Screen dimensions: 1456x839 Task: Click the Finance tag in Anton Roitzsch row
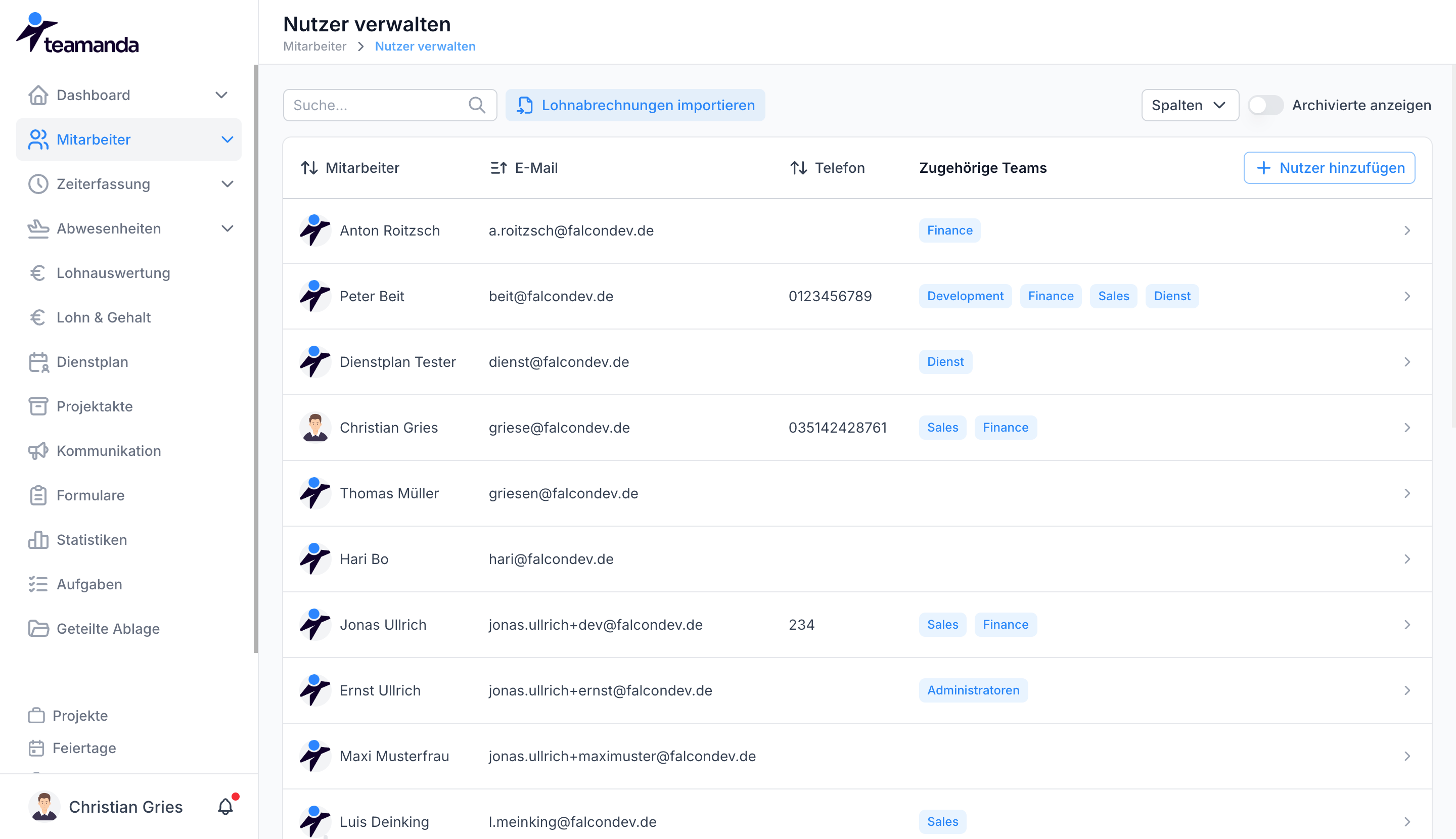(x=949, y=230)
